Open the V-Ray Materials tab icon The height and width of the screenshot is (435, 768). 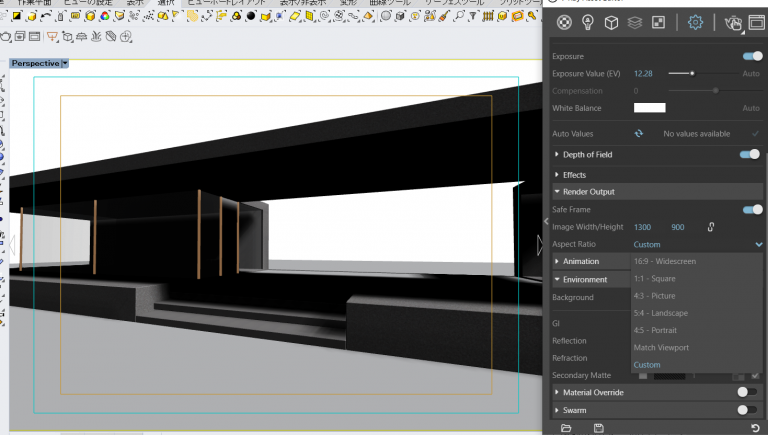pyautogui.click(x=564, y=23)
